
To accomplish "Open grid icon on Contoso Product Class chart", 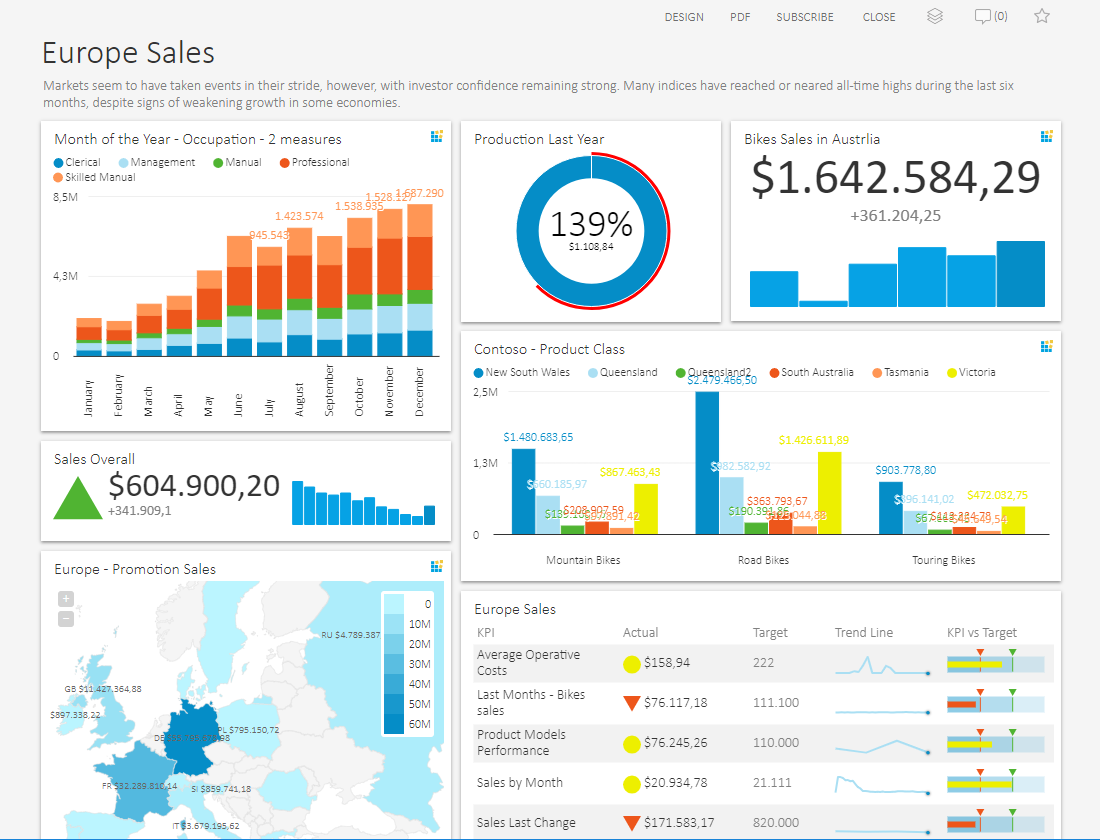I will (x=1047, y=346).
